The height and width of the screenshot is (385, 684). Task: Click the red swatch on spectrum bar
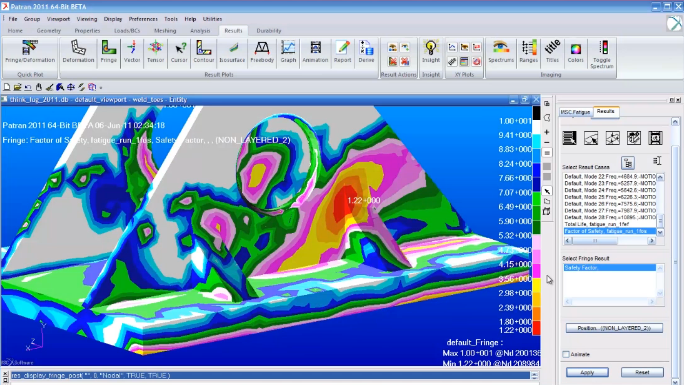point(537,328)
